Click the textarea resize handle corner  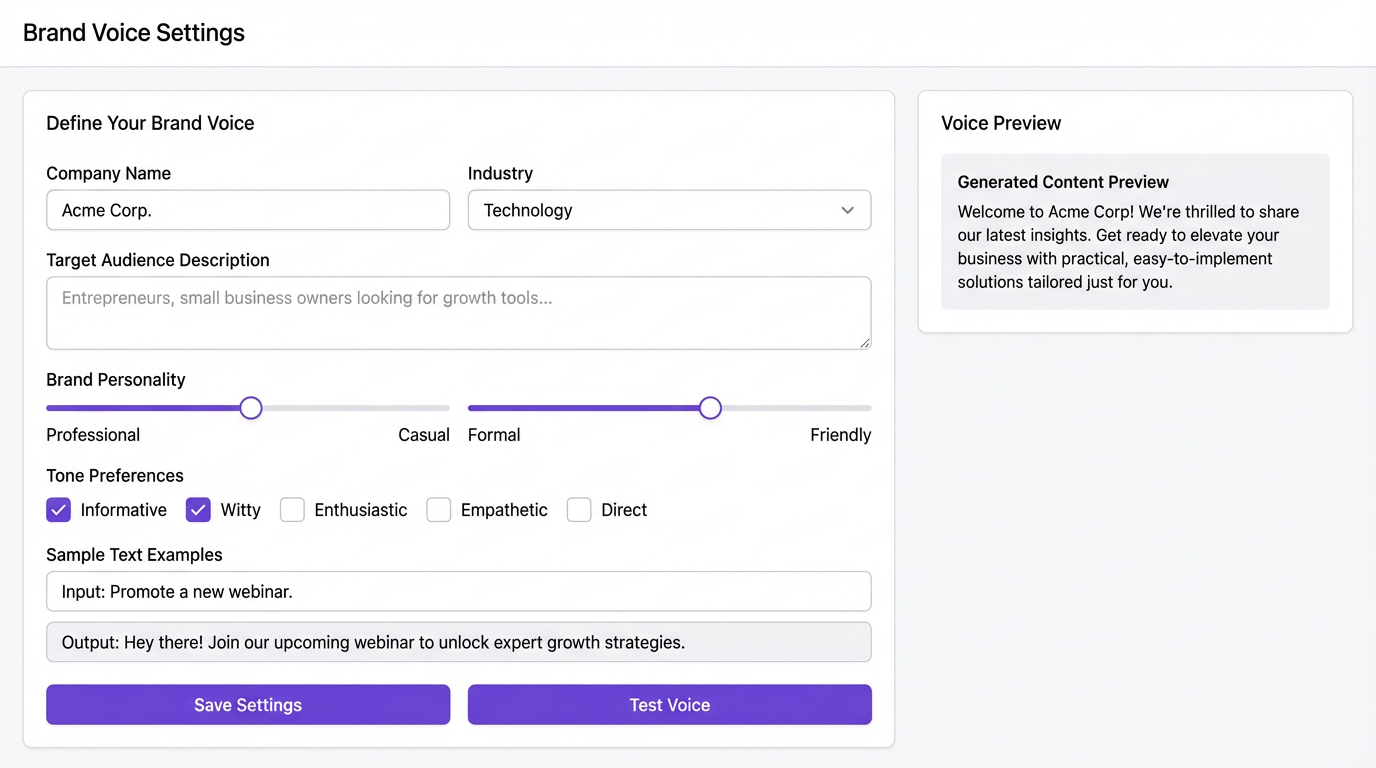coord(865,343)
